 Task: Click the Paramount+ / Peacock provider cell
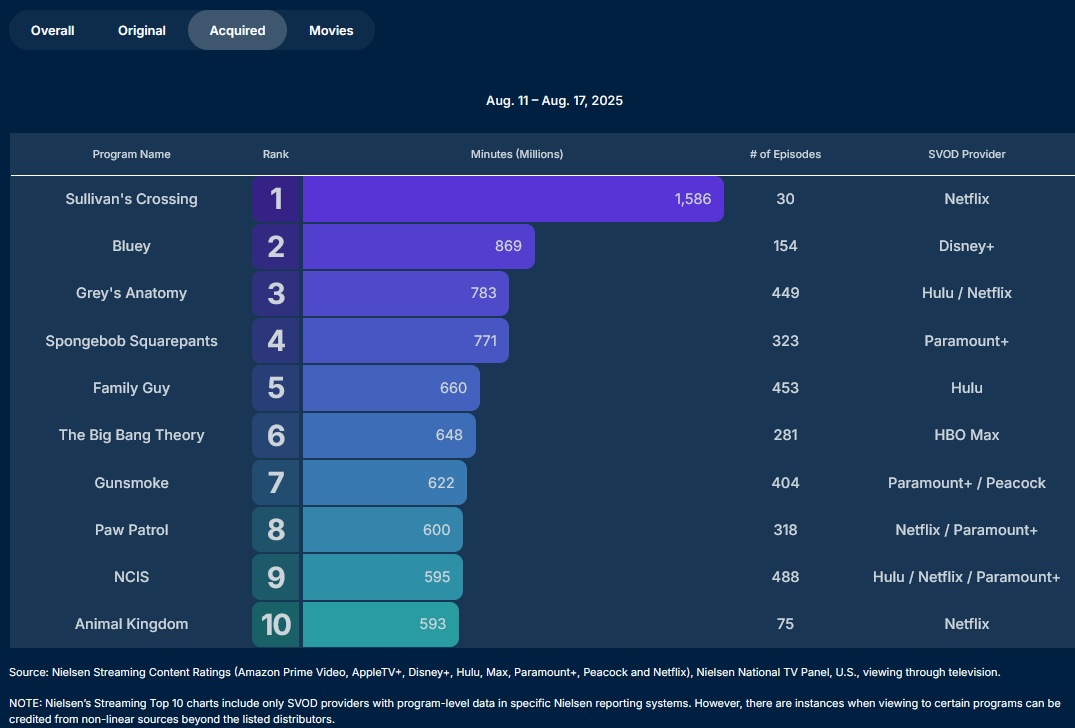click(x=967, y=483)
